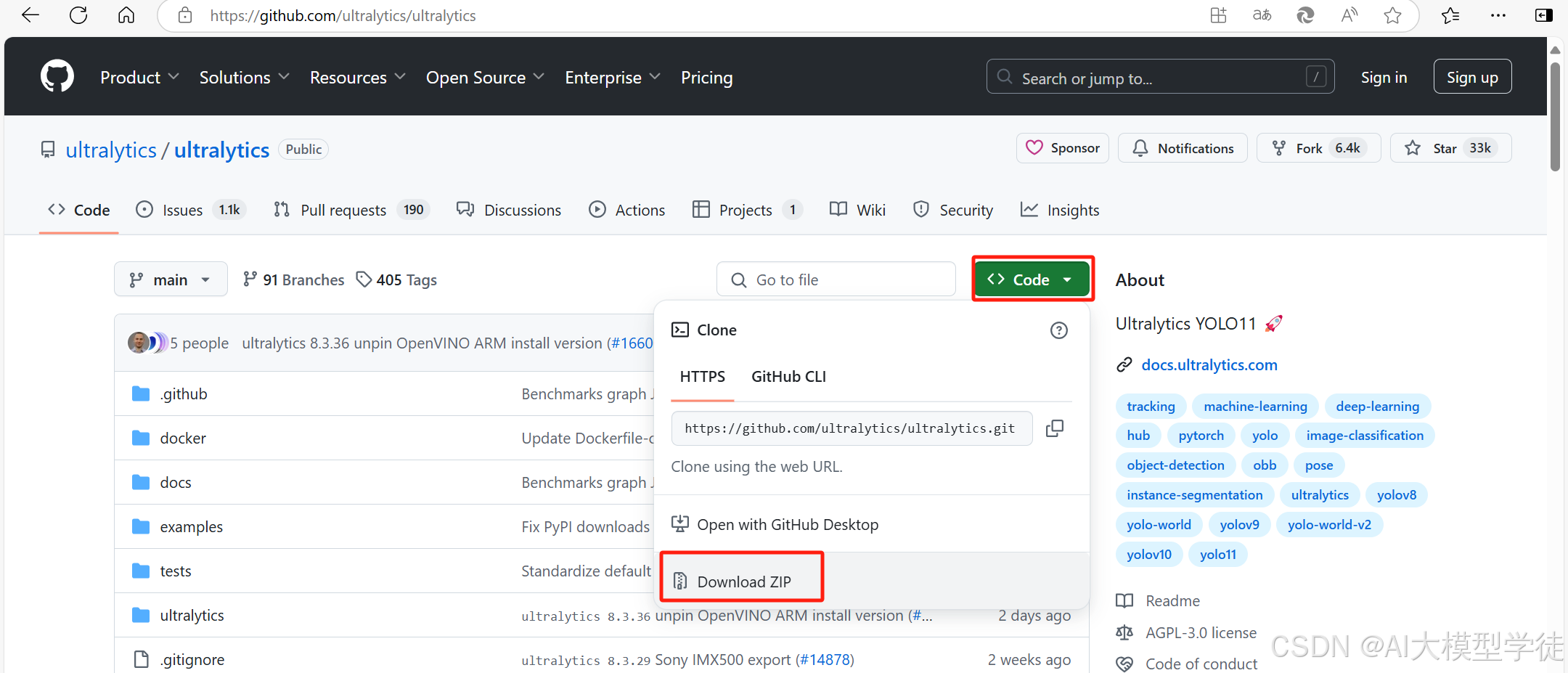Click the clone URL text field
This screenshot has width=1568, height=673.
(852, 428)
